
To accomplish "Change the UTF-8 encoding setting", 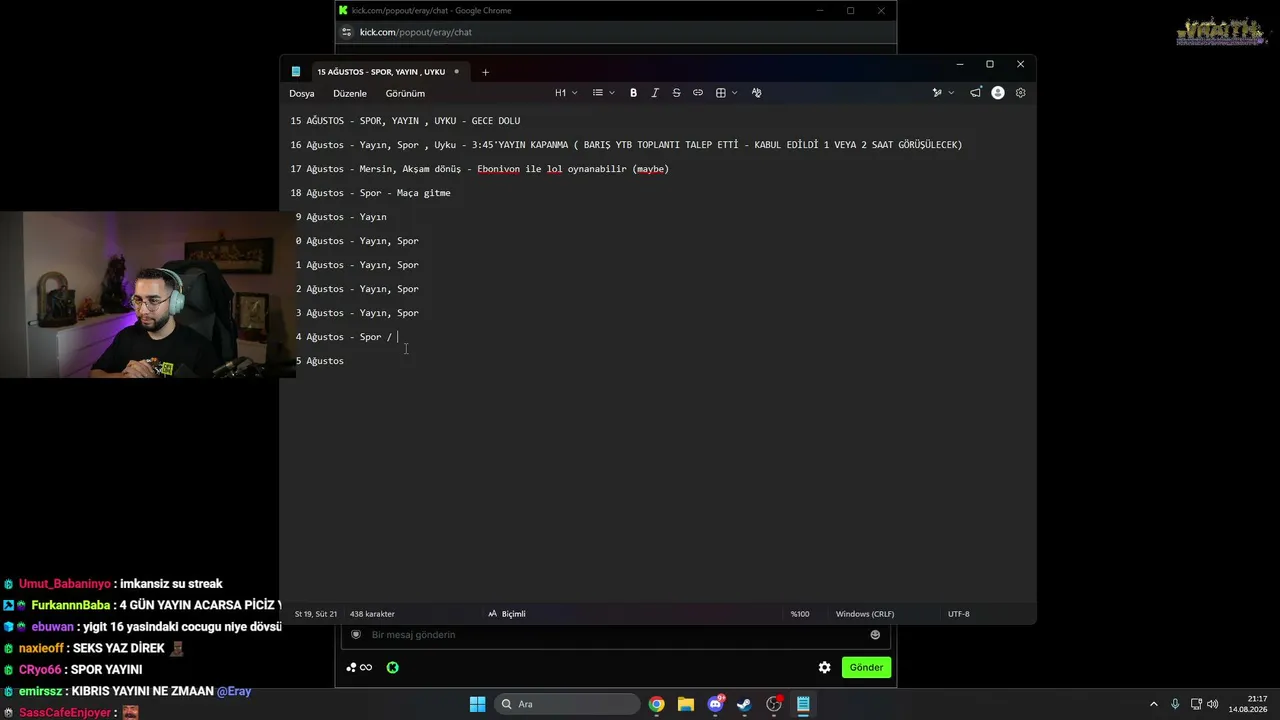I will [959, 614].
